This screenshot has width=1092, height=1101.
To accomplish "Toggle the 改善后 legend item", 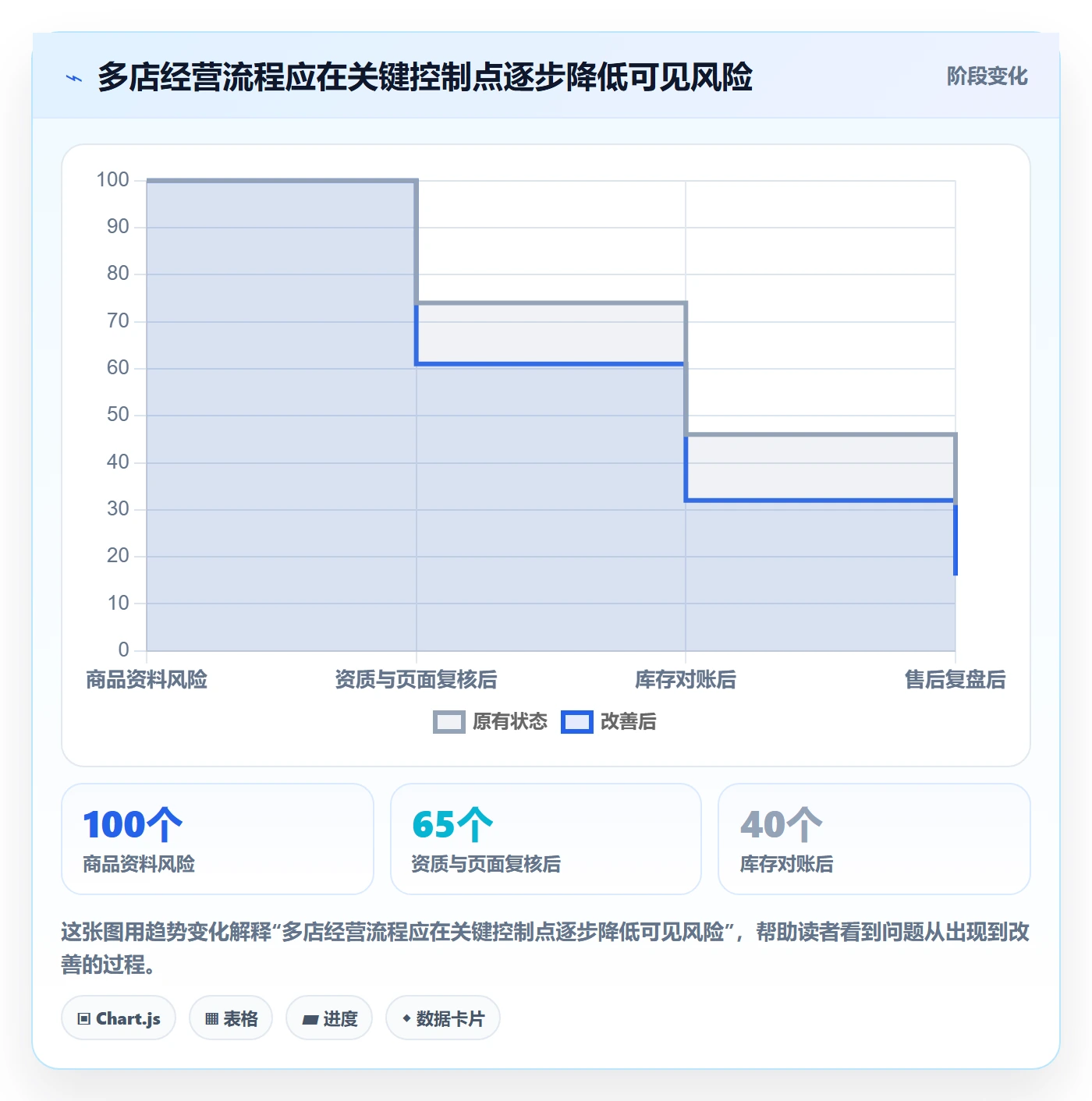I will pyautogui.click(x=609, y=721).
